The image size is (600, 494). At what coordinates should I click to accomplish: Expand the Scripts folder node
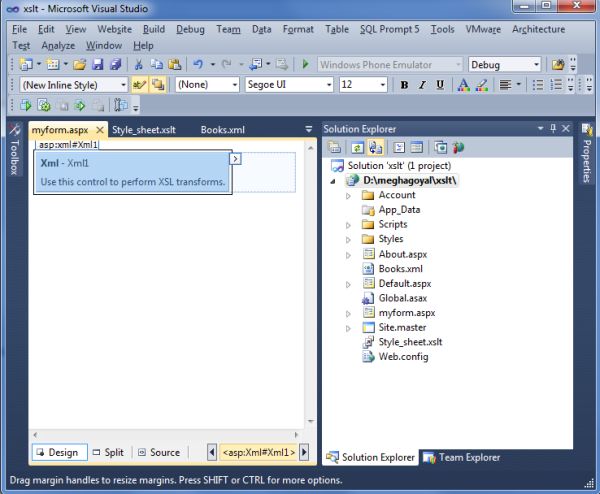tap(348, 225)
